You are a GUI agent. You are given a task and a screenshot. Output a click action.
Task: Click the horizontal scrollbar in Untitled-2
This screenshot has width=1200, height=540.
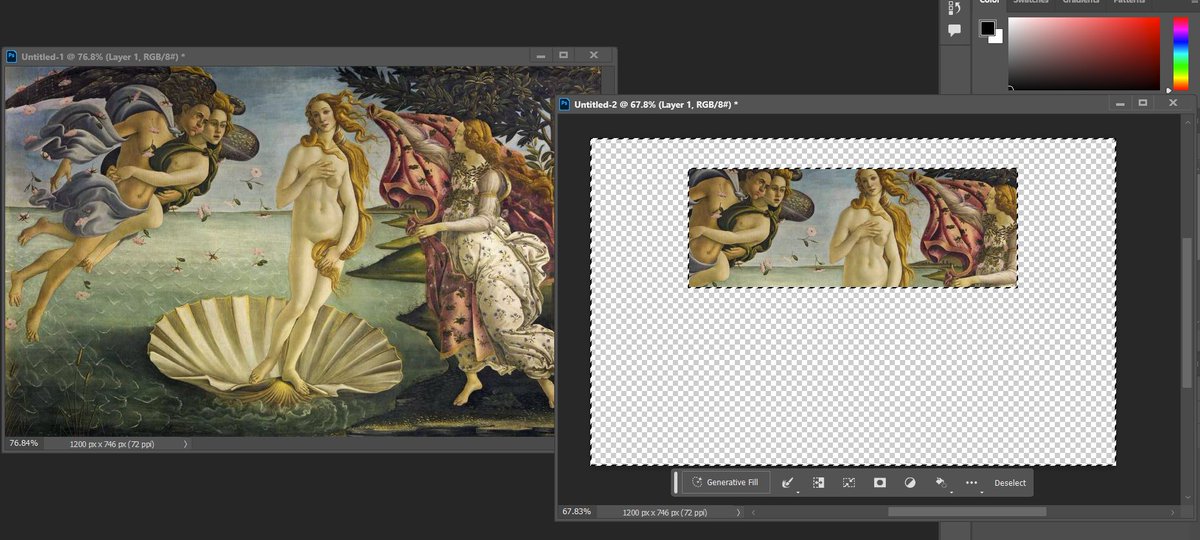[x=967, y=512]
